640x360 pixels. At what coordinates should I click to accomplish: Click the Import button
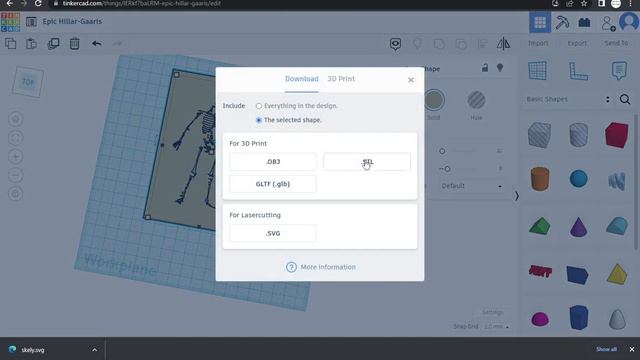538,43
